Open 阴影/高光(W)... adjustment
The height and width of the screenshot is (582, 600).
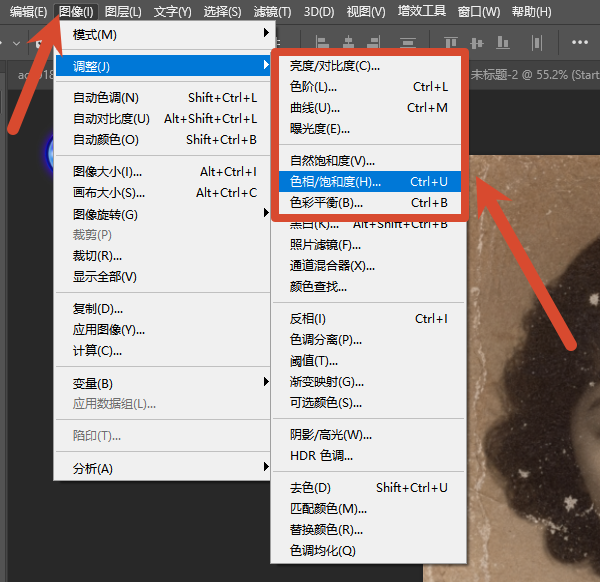pos(369,435)
